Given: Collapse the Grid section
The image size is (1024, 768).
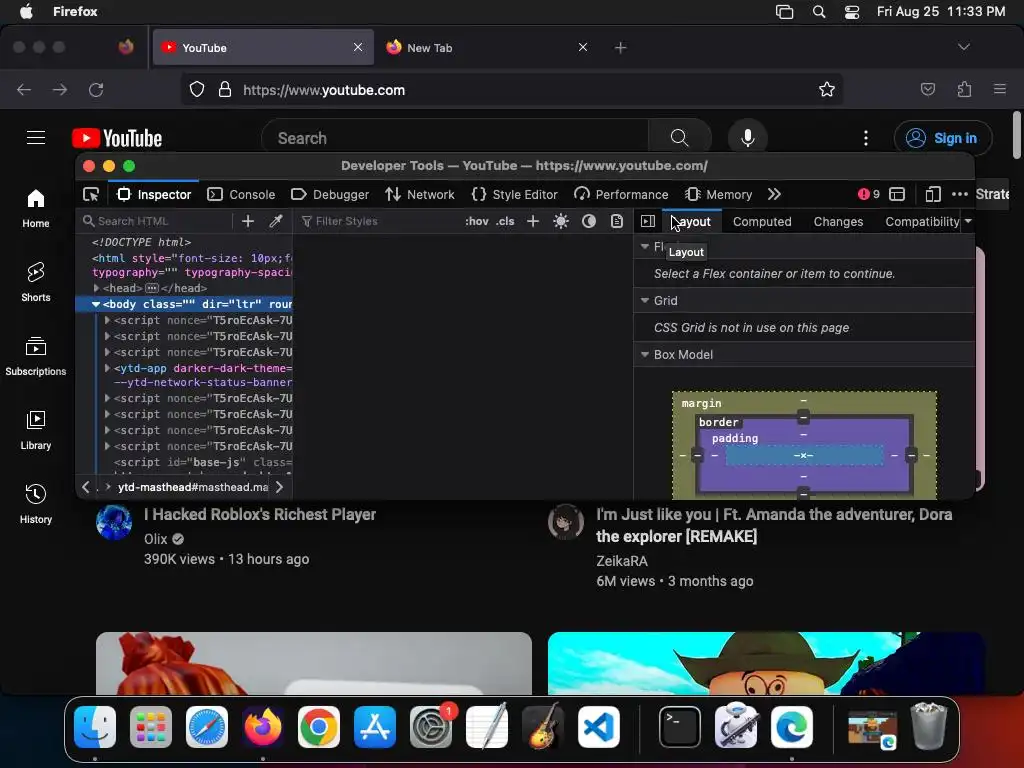Looking at the screenshot, I should pyautogui.click(x=645, y=300).
